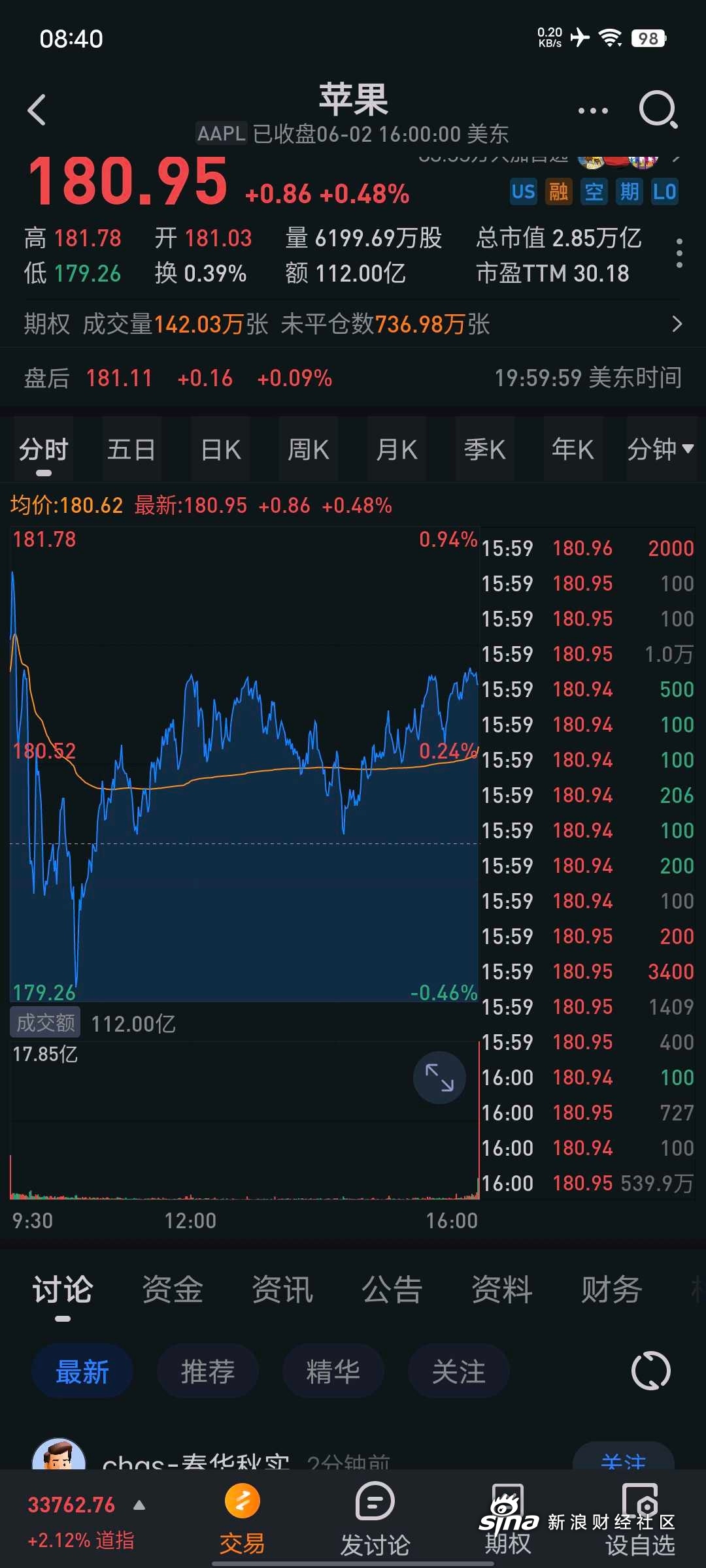
Task: Switch to the 年K yearly candlestick tab
Action: 573,449
